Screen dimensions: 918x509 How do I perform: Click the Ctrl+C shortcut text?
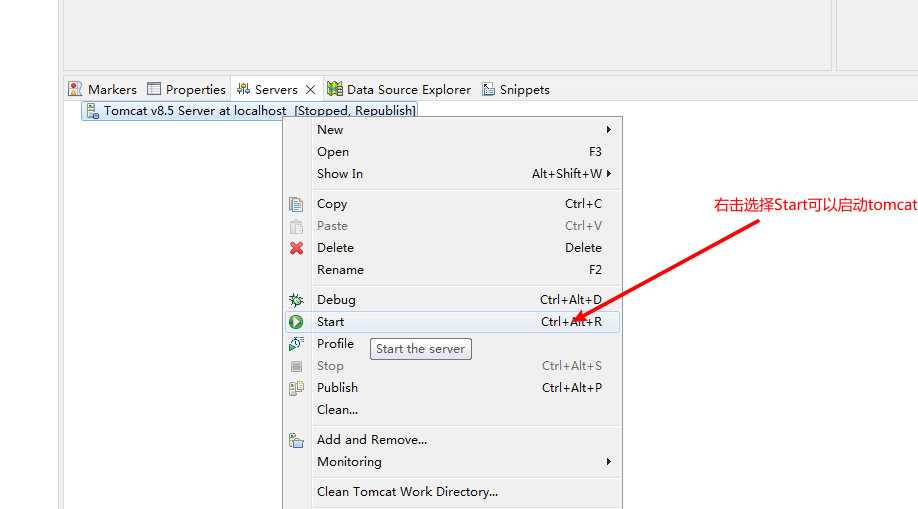click(x=583, y=204)
